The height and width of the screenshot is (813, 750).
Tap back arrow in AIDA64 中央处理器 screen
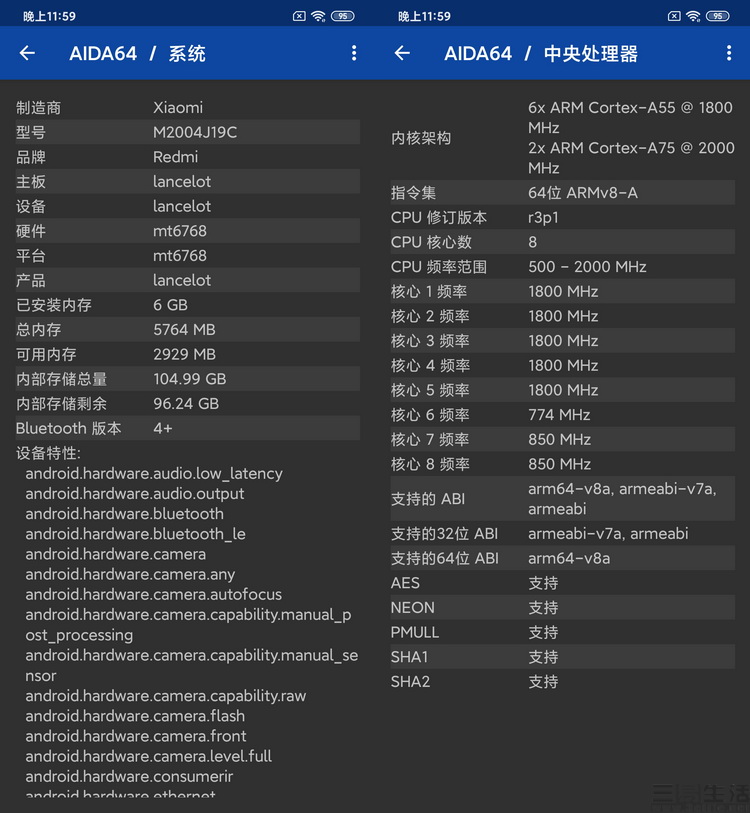point(402,53)
